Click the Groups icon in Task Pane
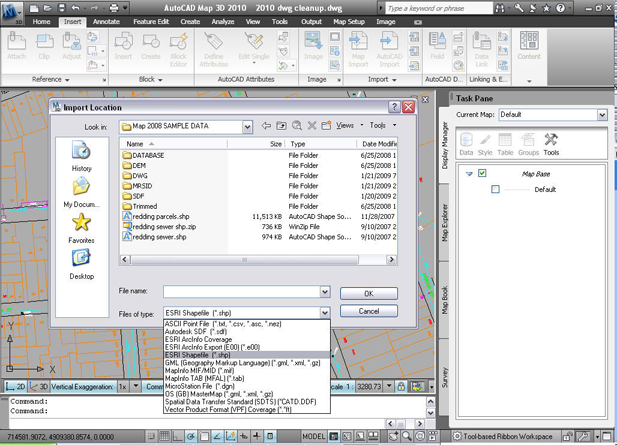The height and width of the screenshot is (445, 617). (x=528, y=144)
